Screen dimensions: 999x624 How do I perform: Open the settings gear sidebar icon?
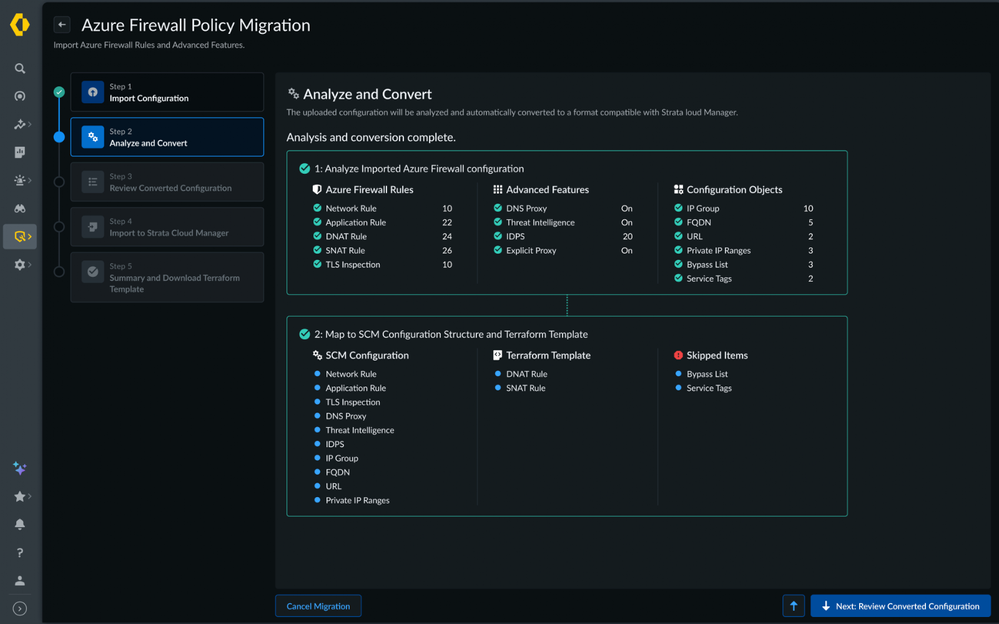(20, 265)
